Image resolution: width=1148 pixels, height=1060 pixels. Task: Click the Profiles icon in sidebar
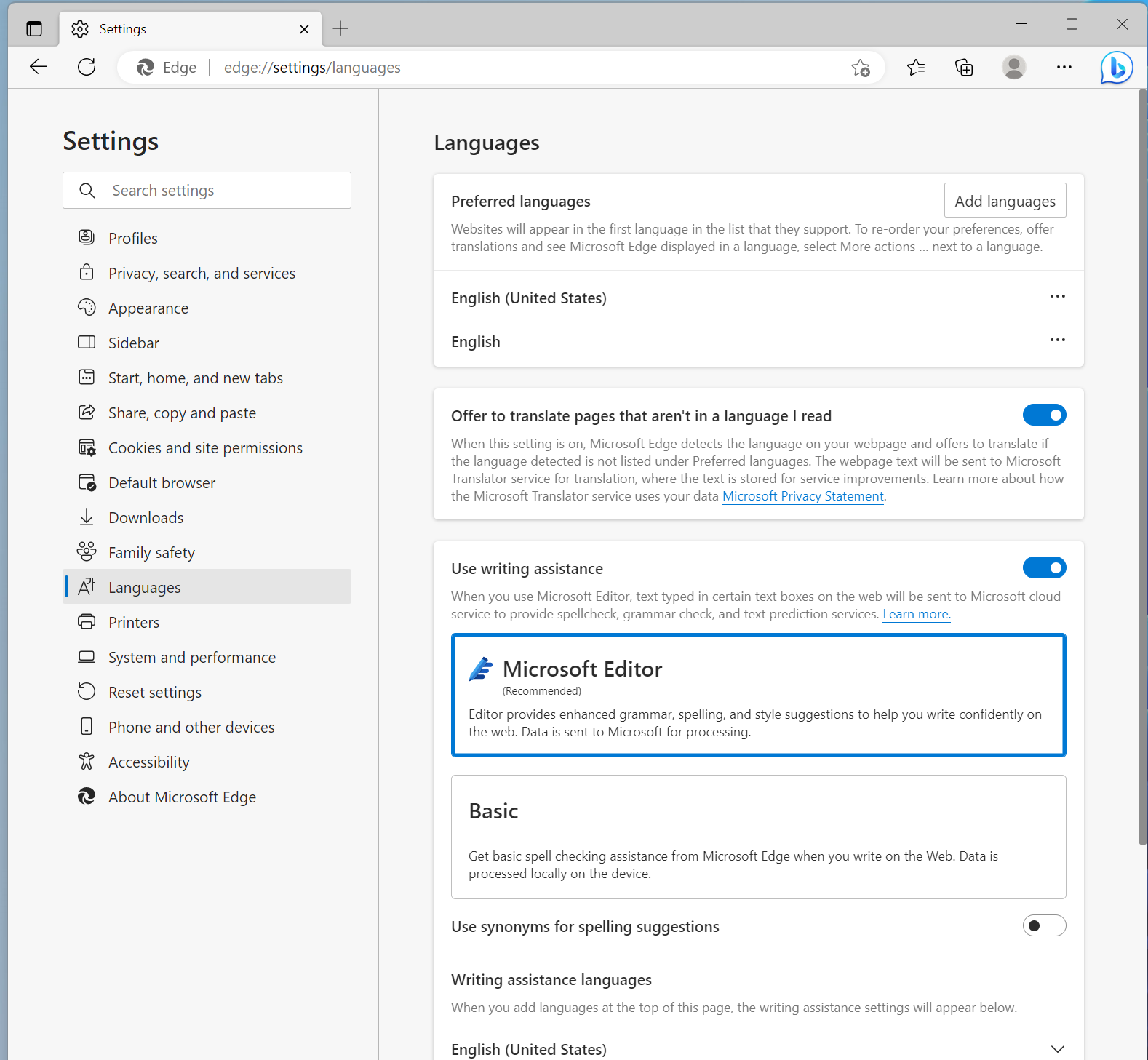[87, 237]
